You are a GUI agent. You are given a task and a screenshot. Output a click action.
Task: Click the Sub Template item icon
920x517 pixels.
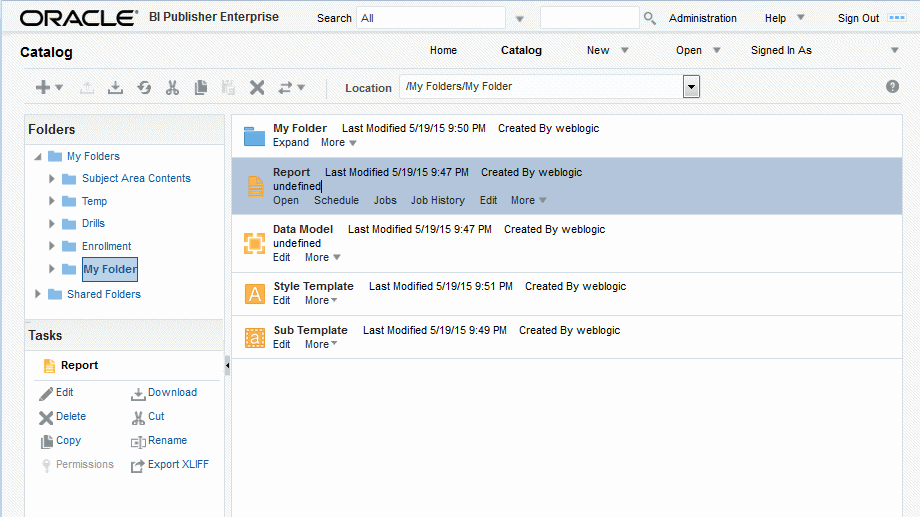[255, 337]
